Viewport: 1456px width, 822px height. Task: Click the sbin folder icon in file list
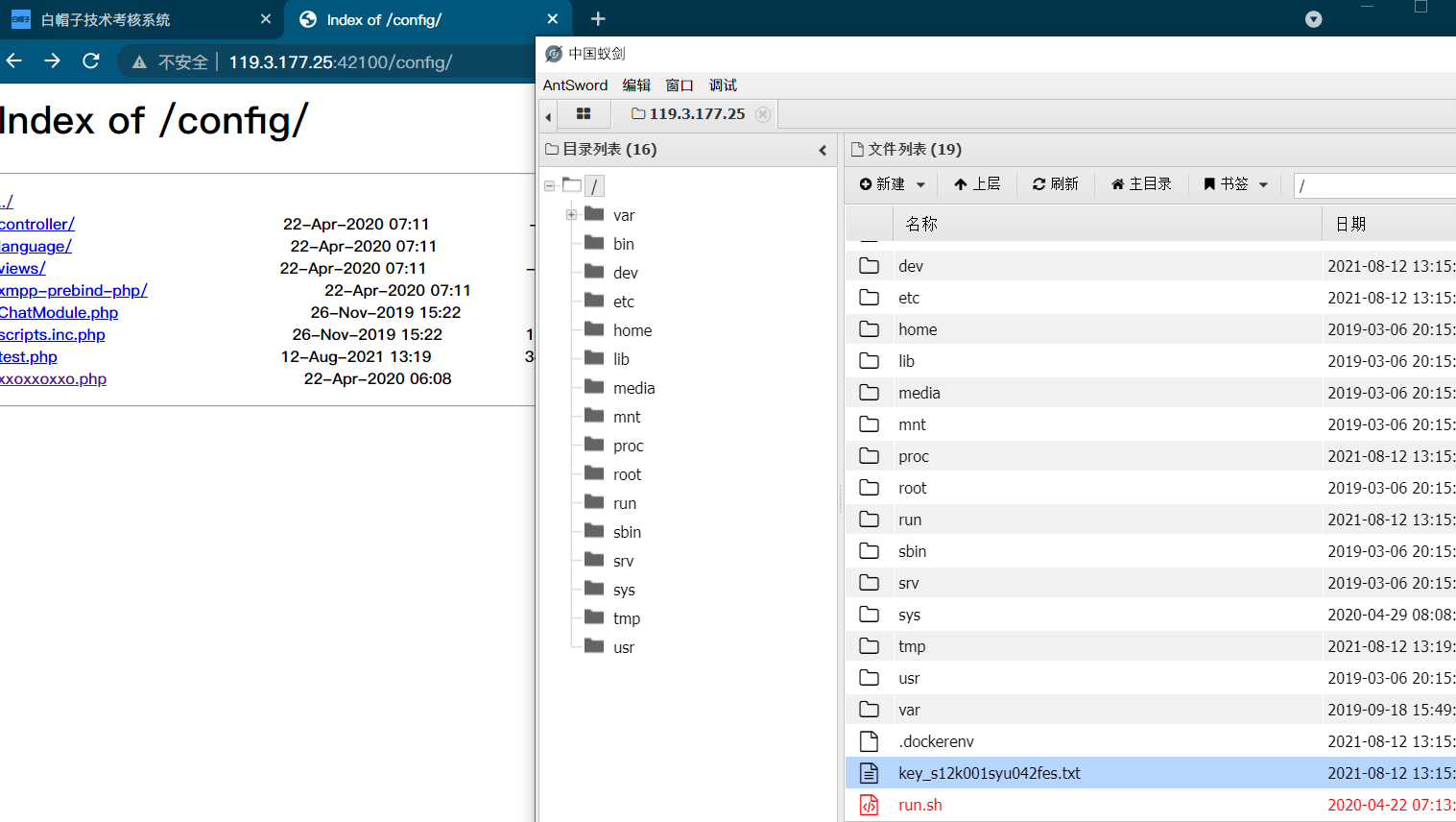[x=869, y=551]
